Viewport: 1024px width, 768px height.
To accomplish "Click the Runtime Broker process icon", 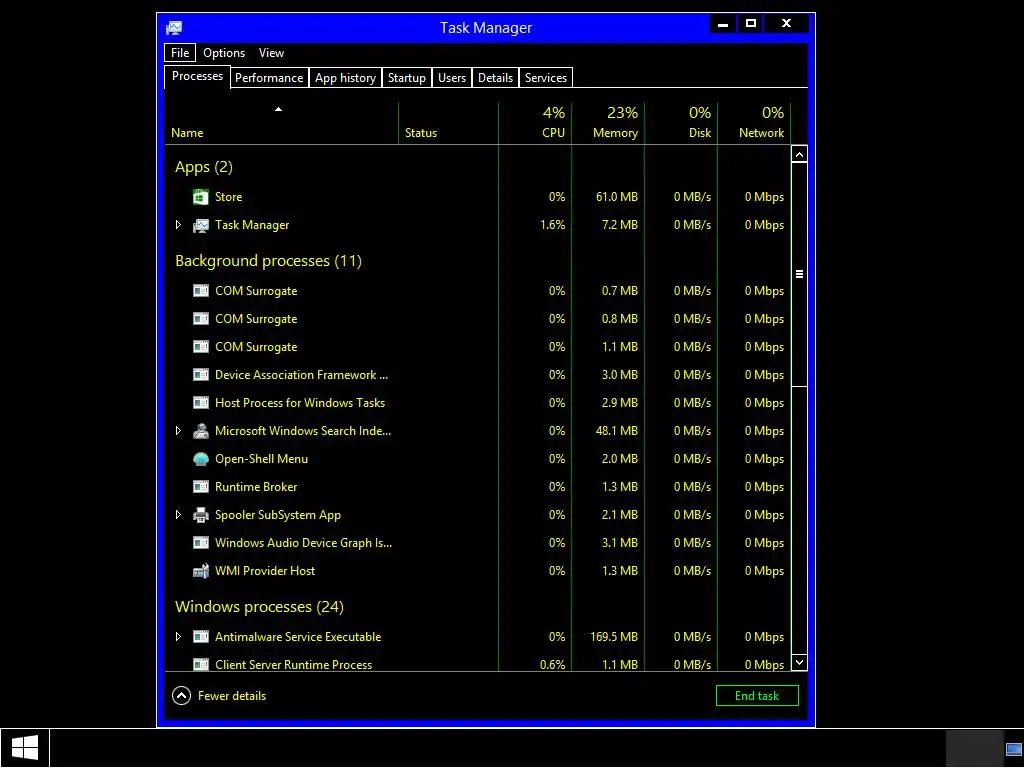I will click(x=200, y=487).
